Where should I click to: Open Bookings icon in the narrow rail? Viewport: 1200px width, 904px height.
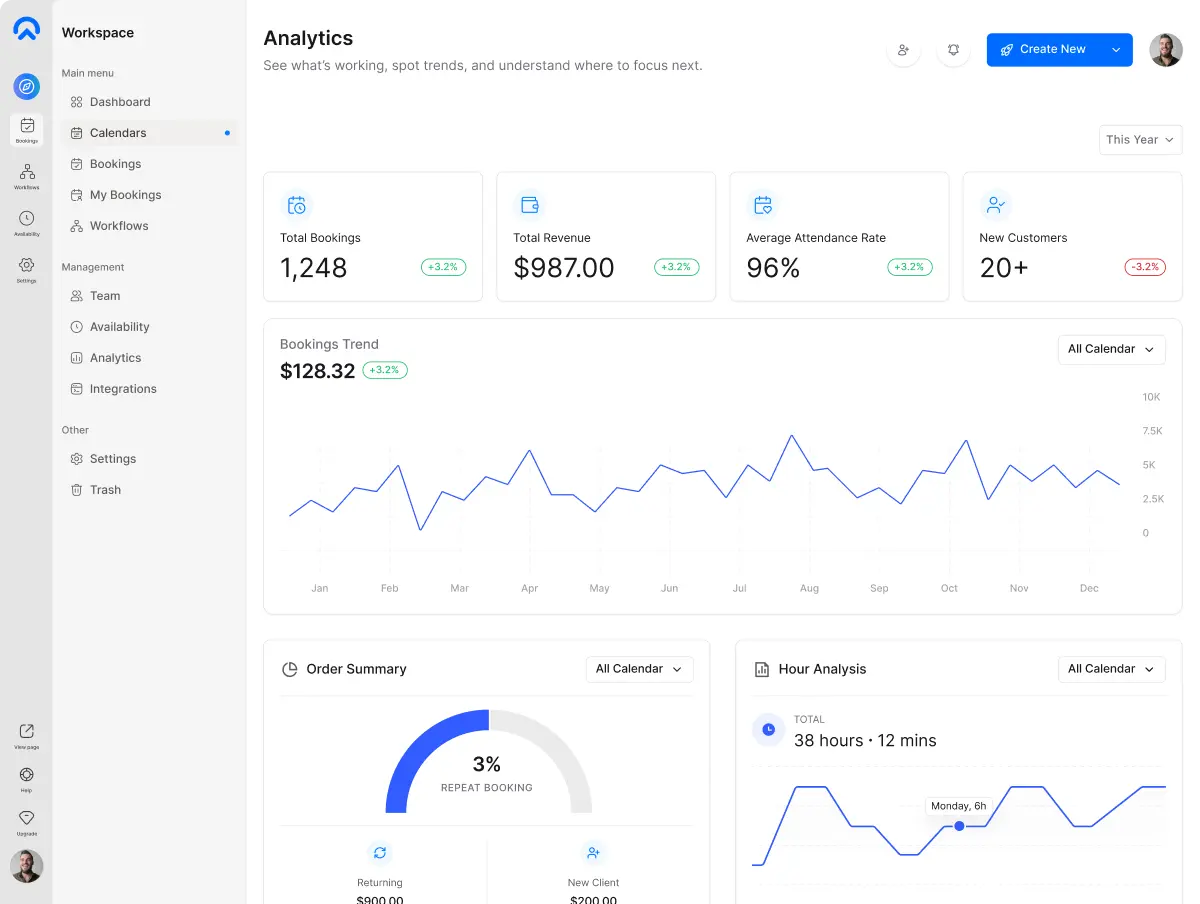pos(27,127)
